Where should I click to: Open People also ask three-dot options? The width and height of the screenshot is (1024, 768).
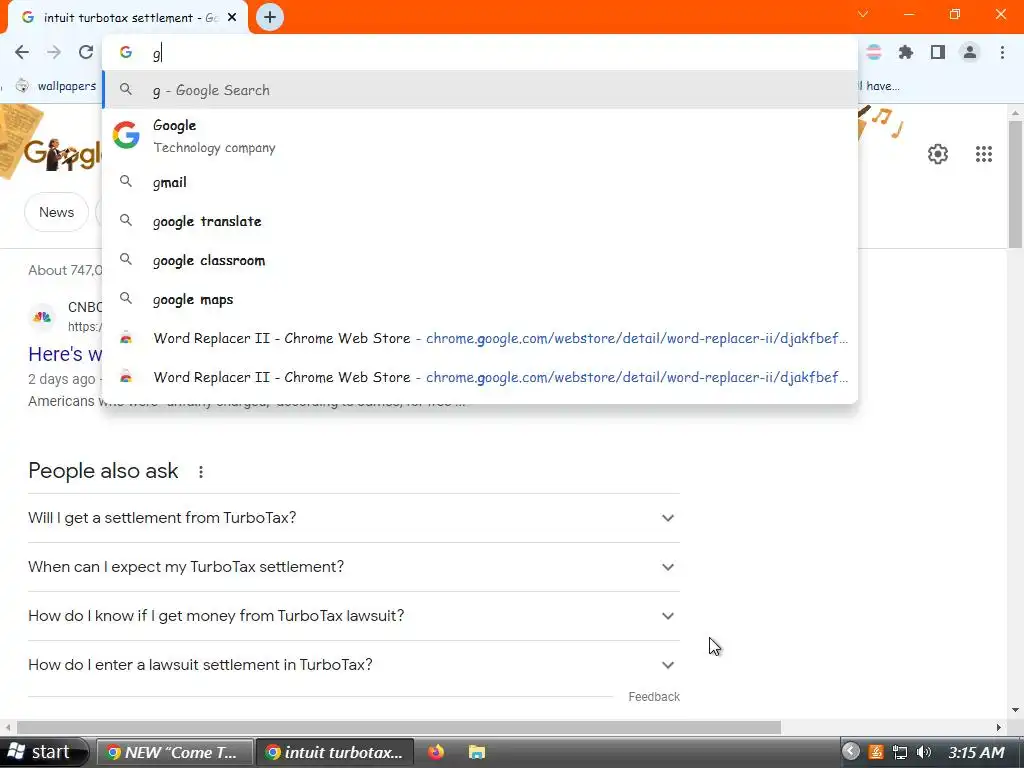coord(200,472)
